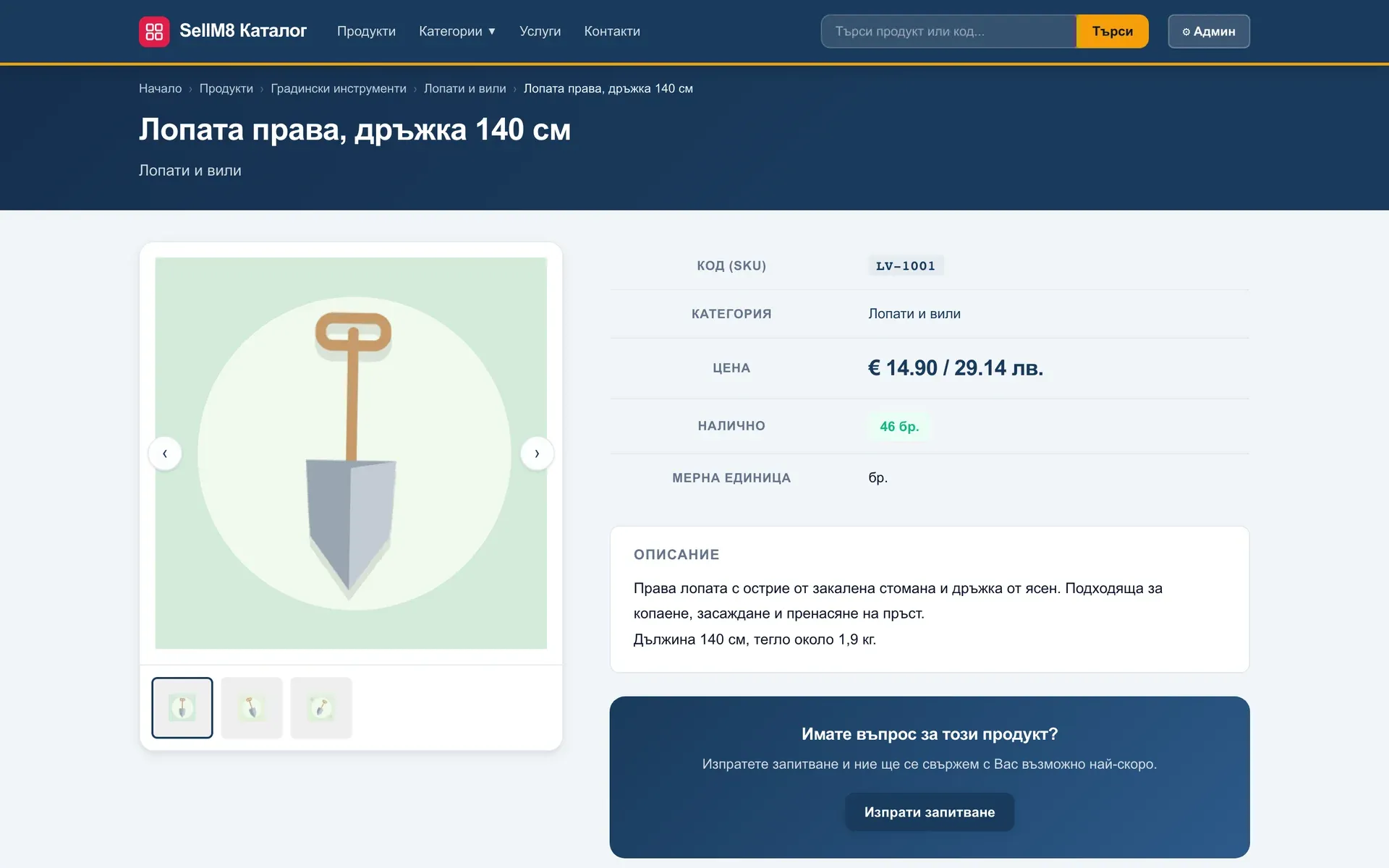Open the Контакти menu item
The height and width of the screenshot is (868, 1389).
click(612, 31)
